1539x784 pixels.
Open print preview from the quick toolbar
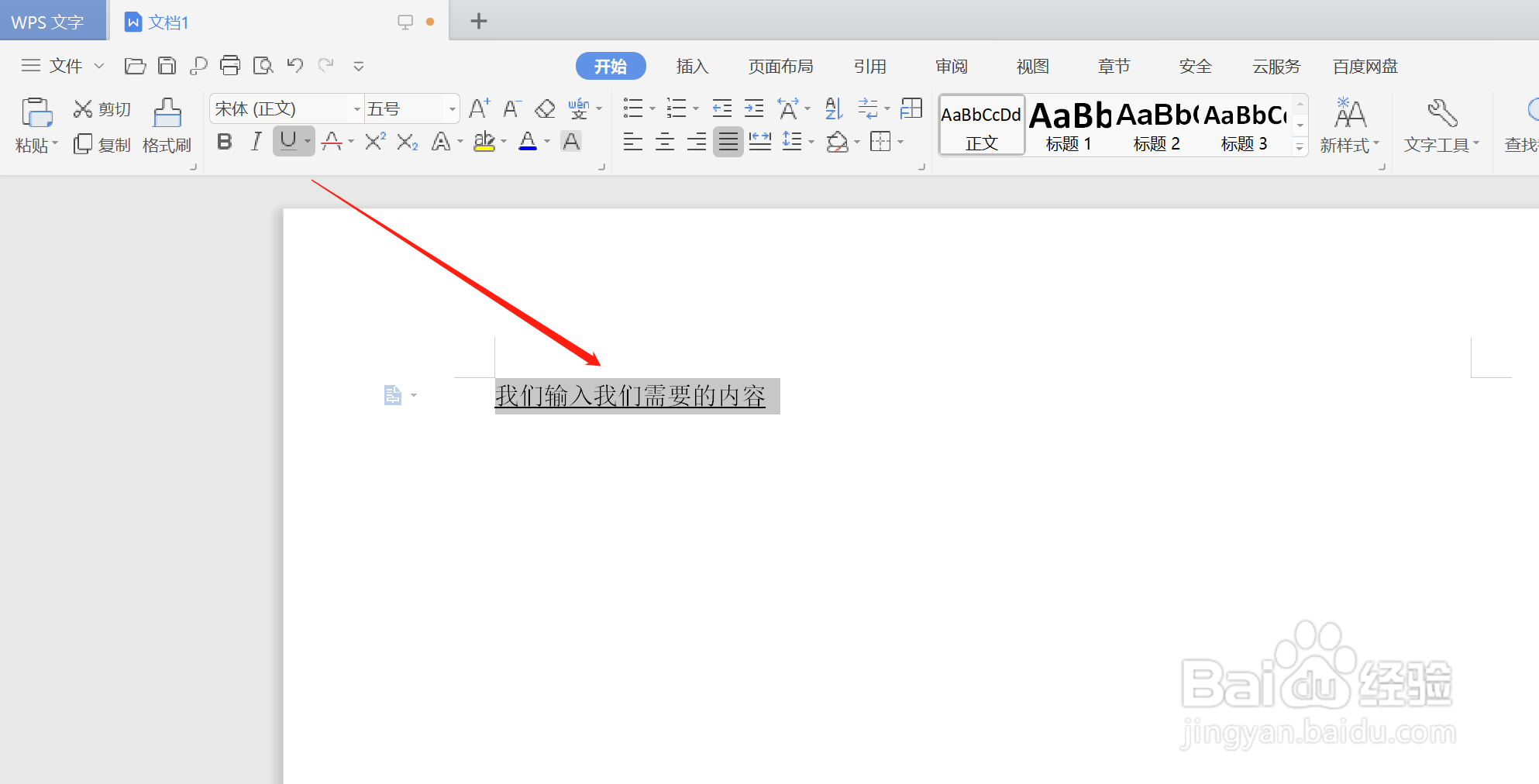coord(263,66)
